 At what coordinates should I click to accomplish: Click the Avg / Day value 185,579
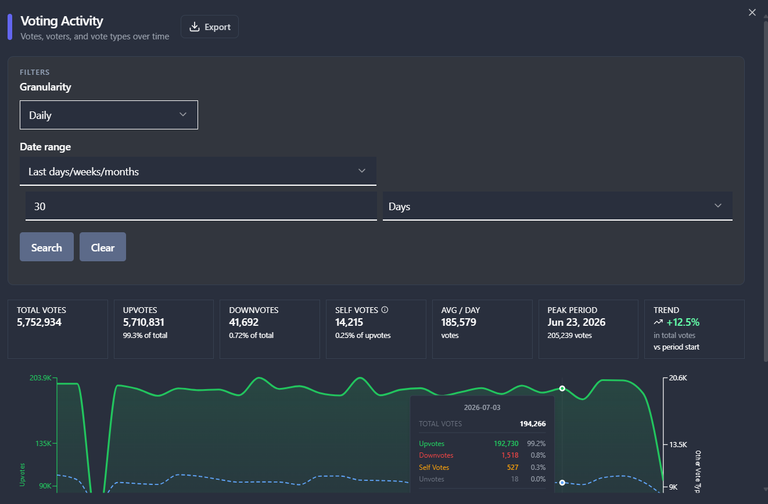pos(458,322)
